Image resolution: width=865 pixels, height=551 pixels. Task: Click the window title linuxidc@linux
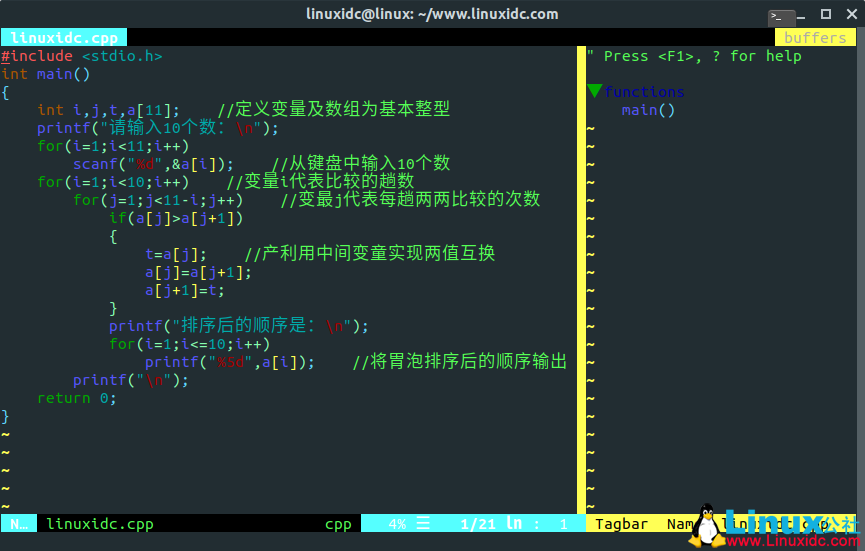[432, 14]
